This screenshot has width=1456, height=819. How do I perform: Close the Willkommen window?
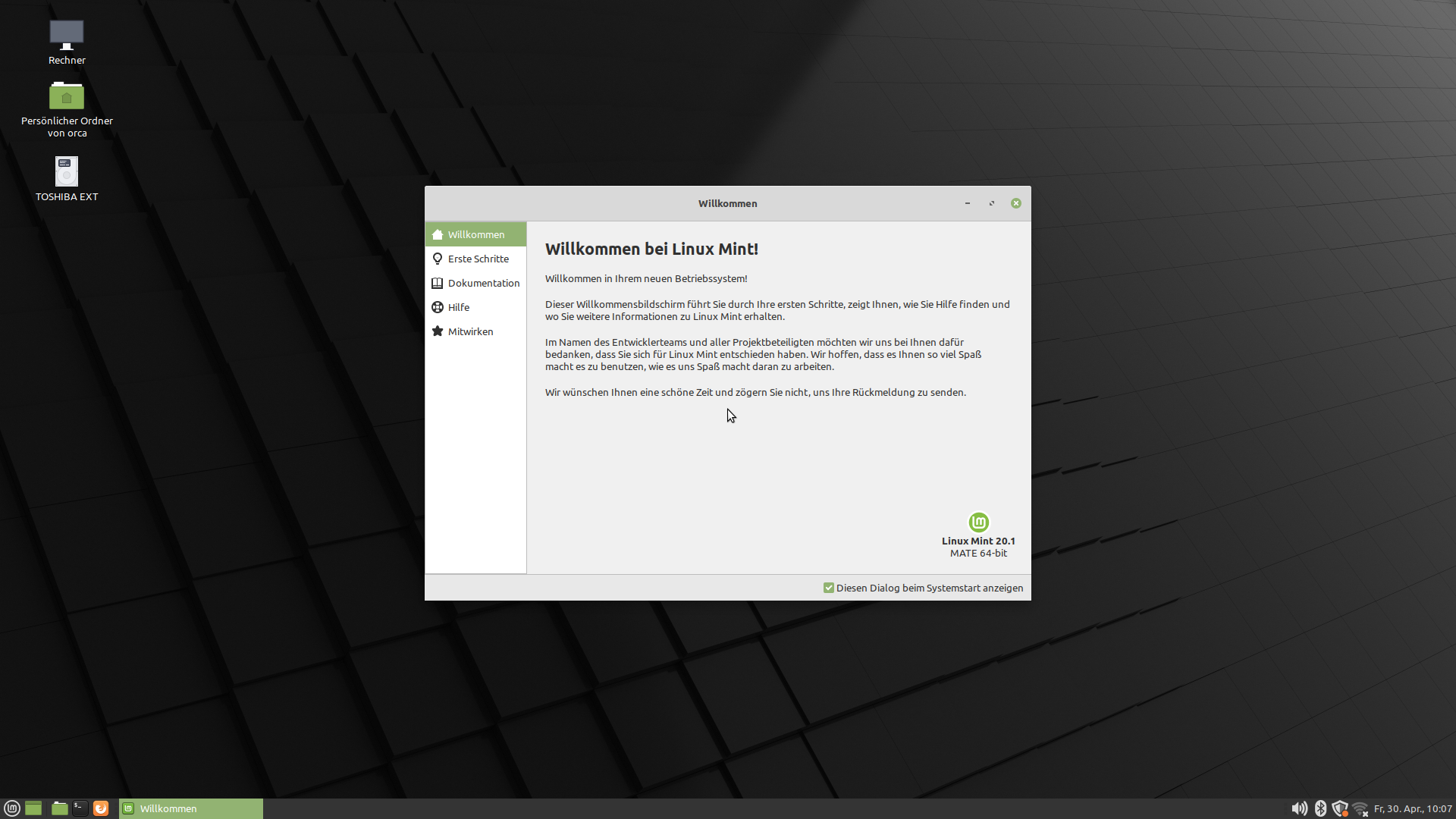[1016, 203]
